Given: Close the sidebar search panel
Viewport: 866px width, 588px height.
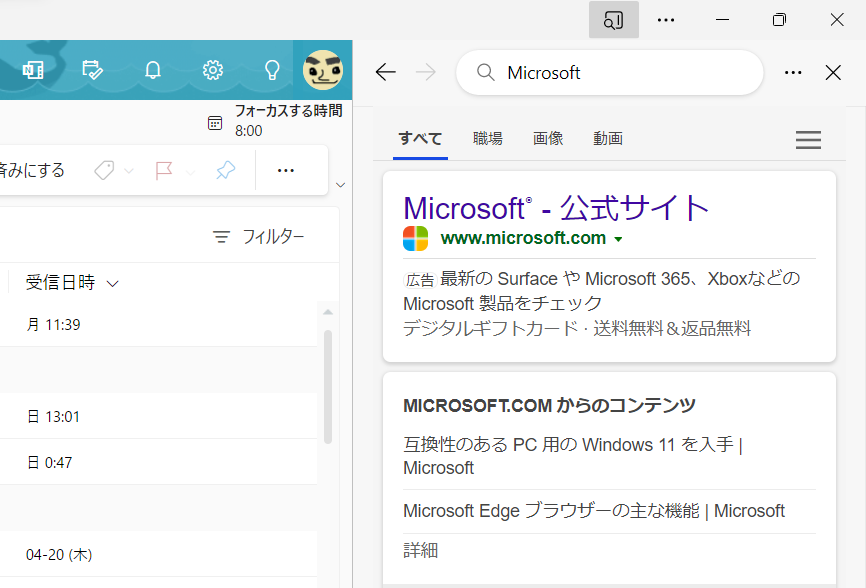Looking at the screenshot, I should (x=833, y=72).
